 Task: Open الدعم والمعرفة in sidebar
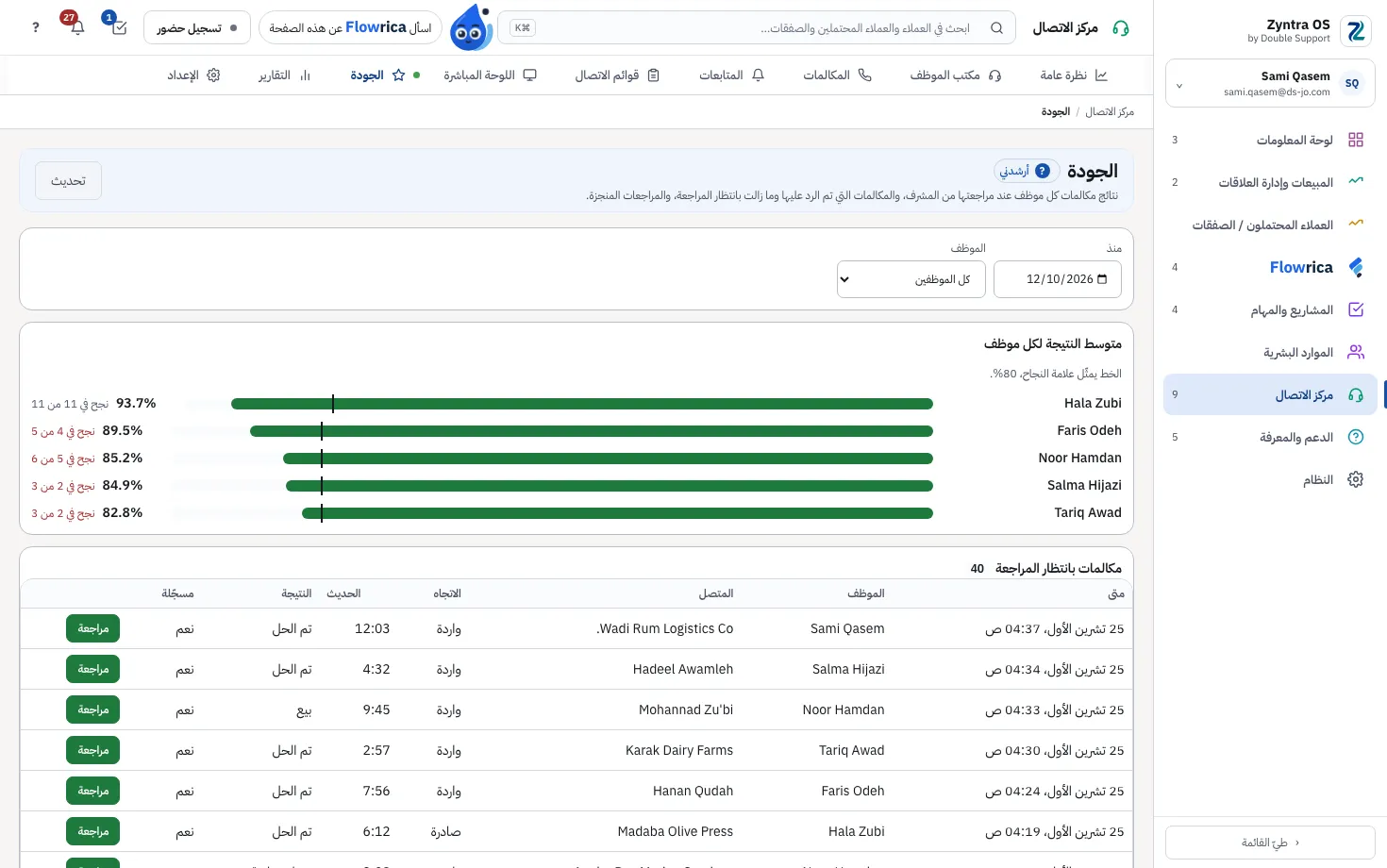click(1270, 437)
